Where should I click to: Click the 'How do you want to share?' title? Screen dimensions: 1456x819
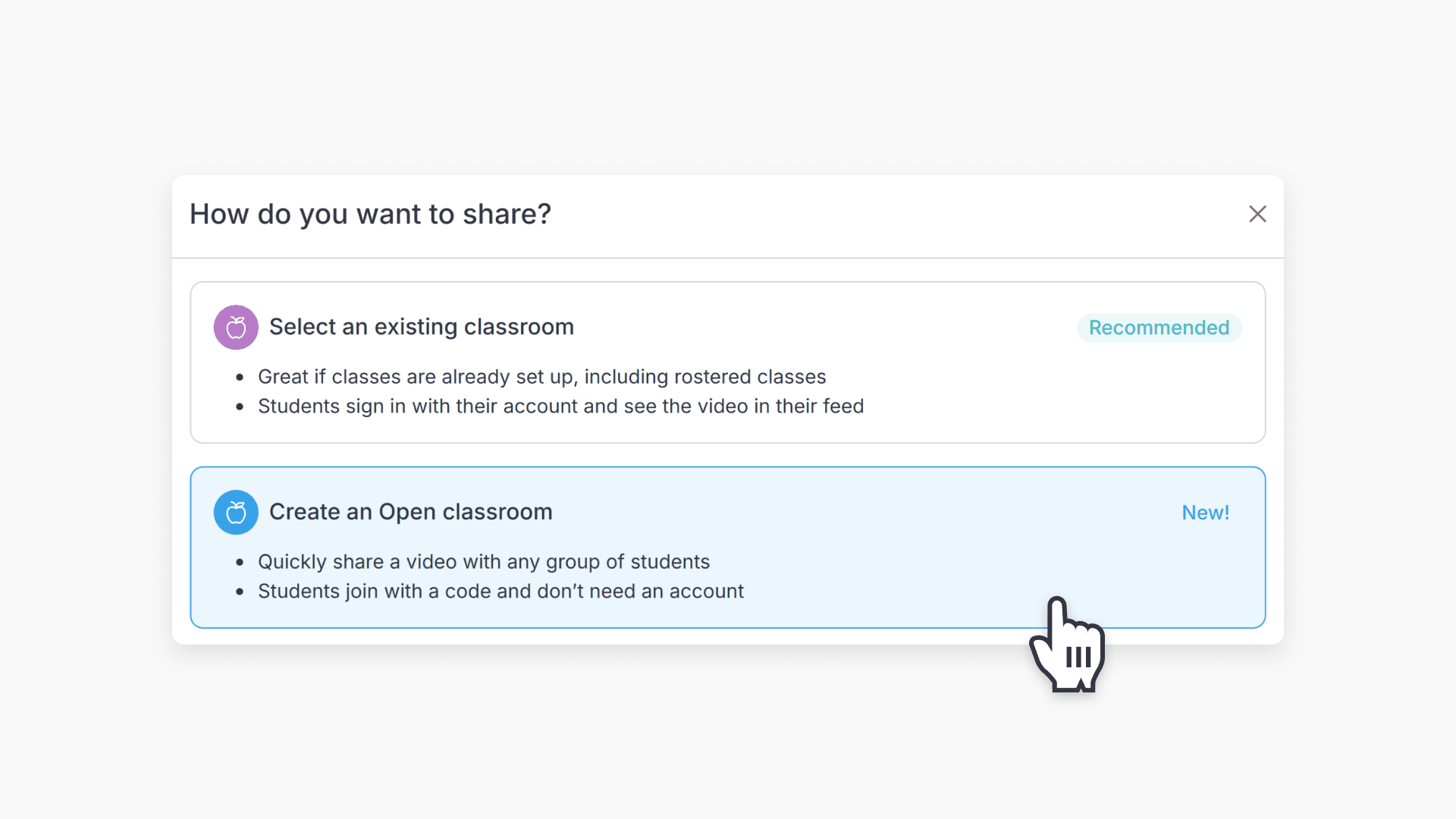[370, 215]
